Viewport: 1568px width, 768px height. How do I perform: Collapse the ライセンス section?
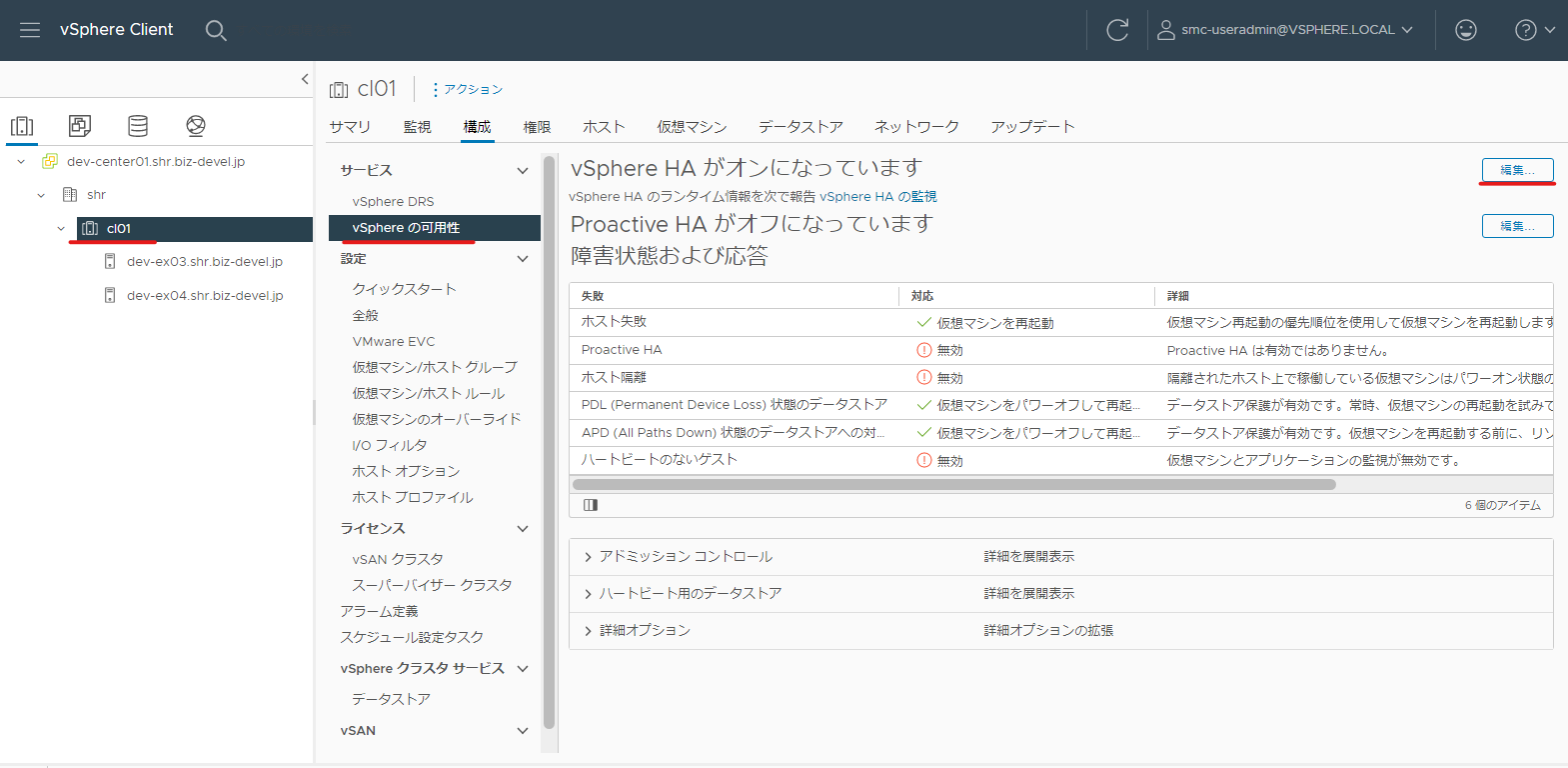[x=523, y=529]
